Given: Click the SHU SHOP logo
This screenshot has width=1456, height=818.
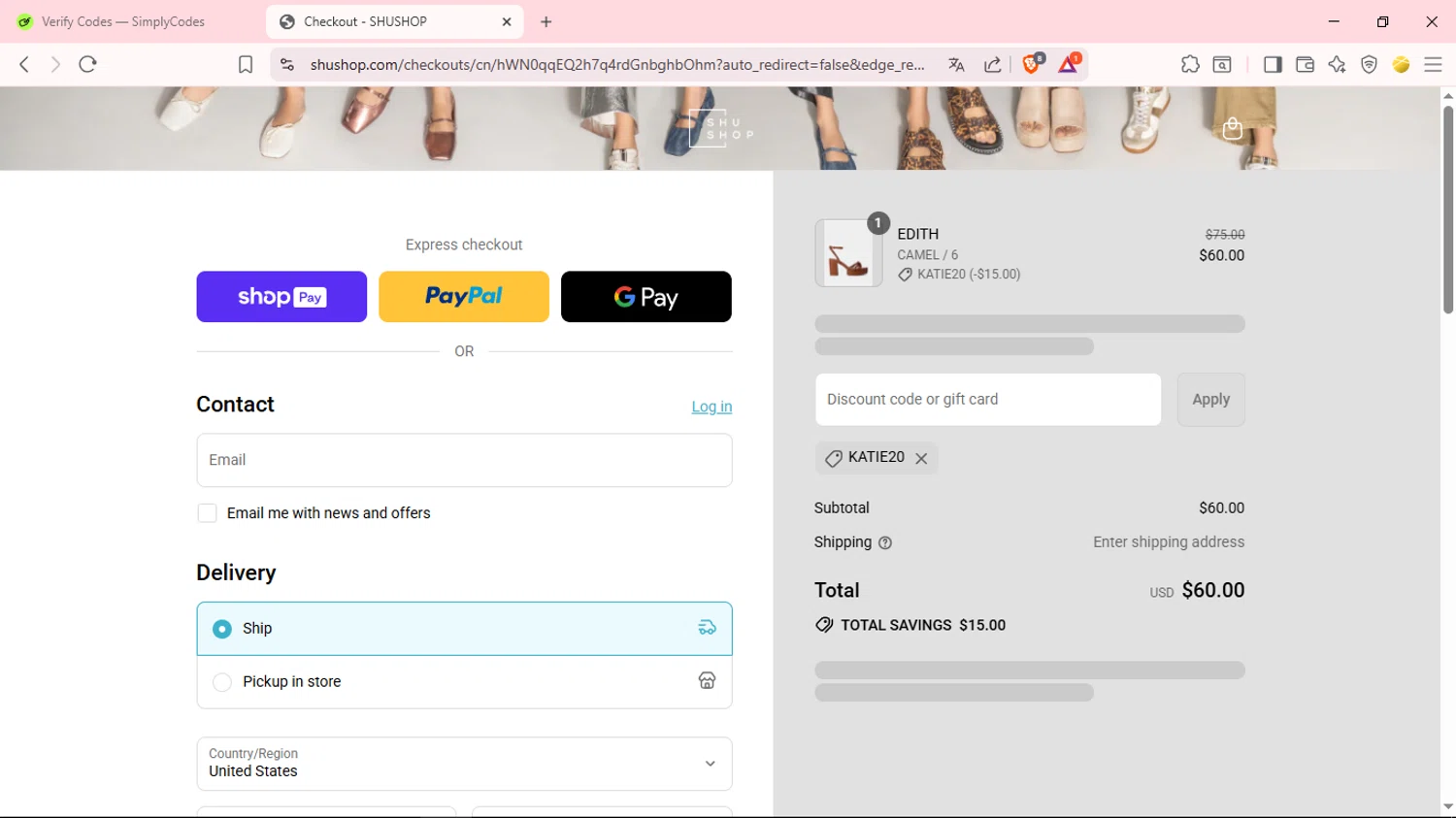Looking at the screenshot, I should pyautogui.click(x=721, y=129).
